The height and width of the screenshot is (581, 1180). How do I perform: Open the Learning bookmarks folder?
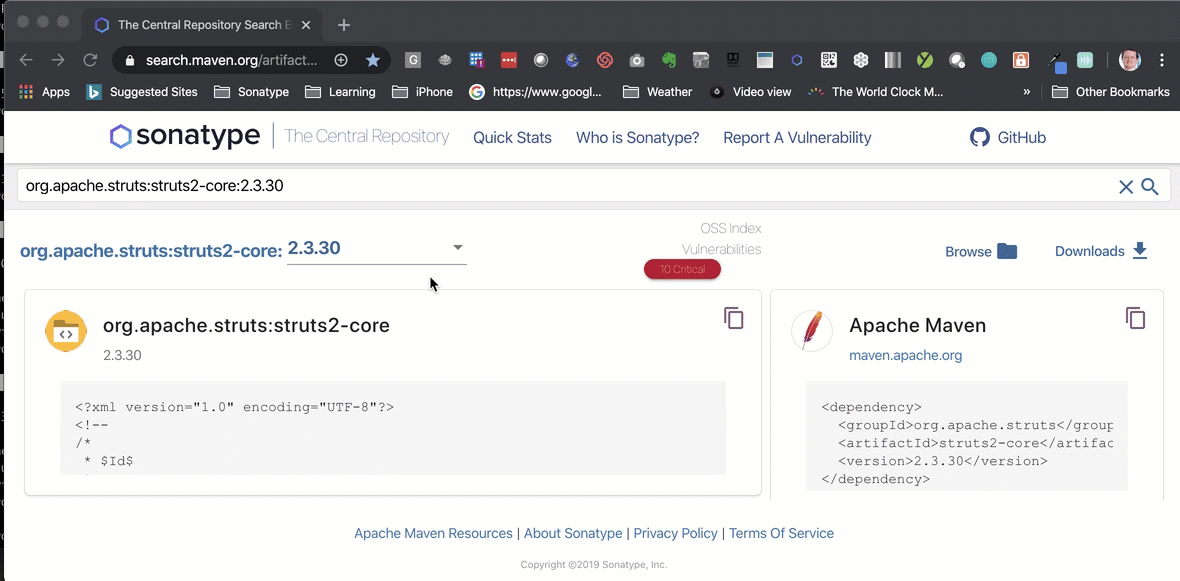(x=340, y=92)
